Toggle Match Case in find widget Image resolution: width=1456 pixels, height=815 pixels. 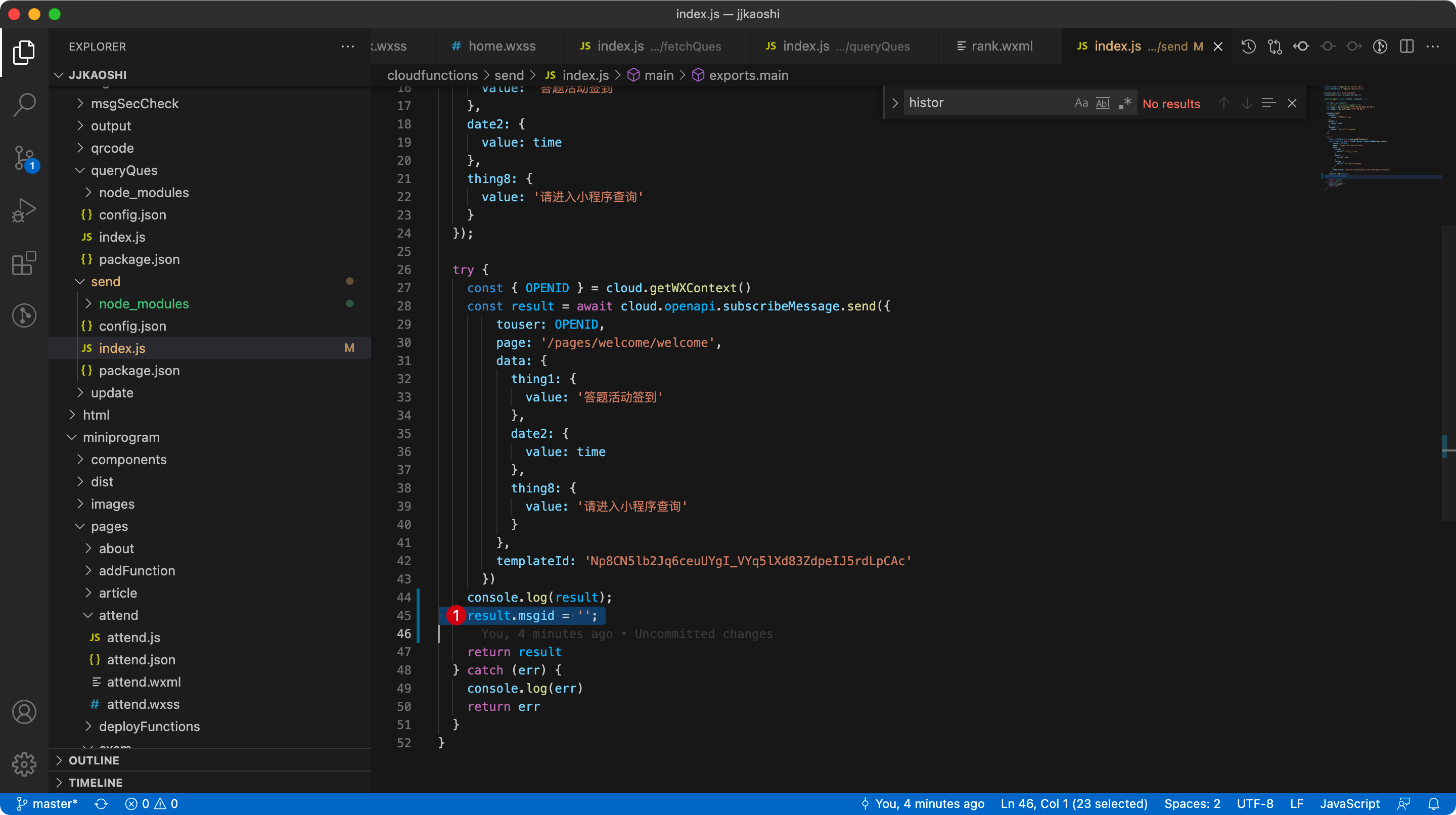point(1081,103)
